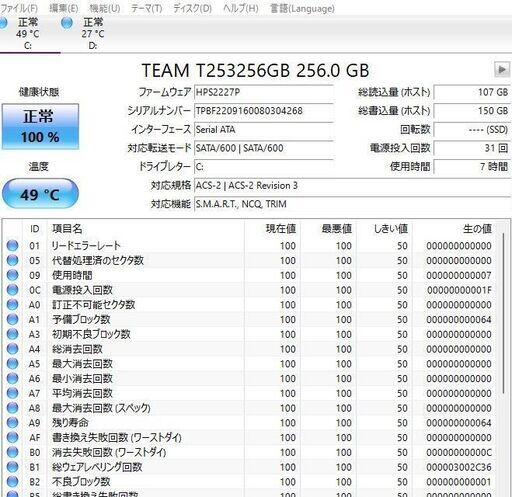Select the リードエラーレート attribute name
The image size is (512, 497).
pos(86,246)
